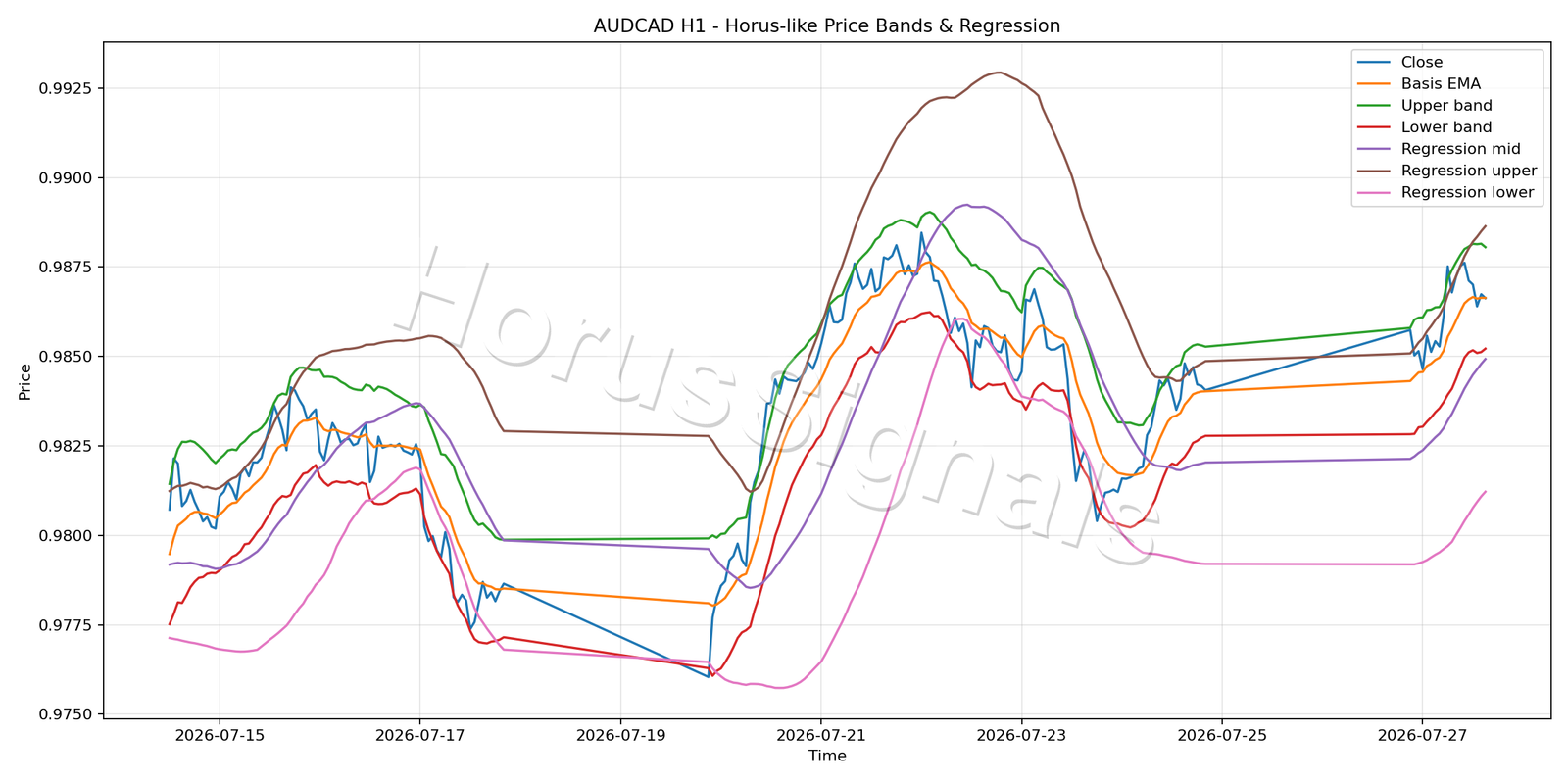This screenshot has width=1568, height=784.
Task: Click the 0.9750 y-axis tick label
Action: pyautogui.click(x=66, y=714)
